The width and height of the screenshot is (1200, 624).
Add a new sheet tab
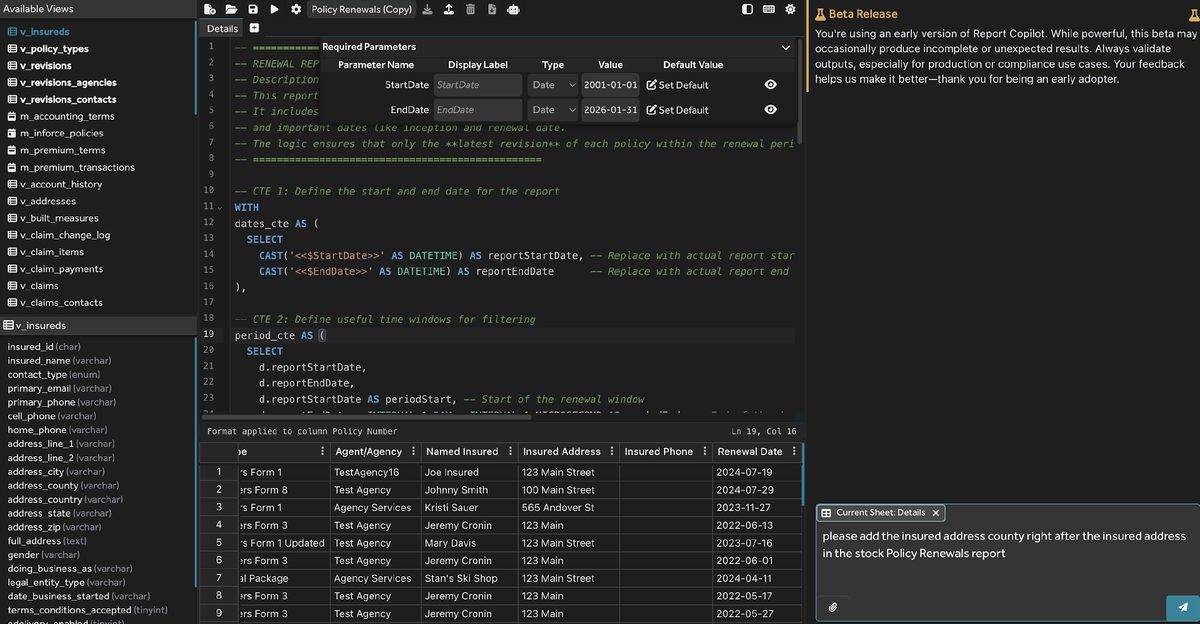[254, 29]
